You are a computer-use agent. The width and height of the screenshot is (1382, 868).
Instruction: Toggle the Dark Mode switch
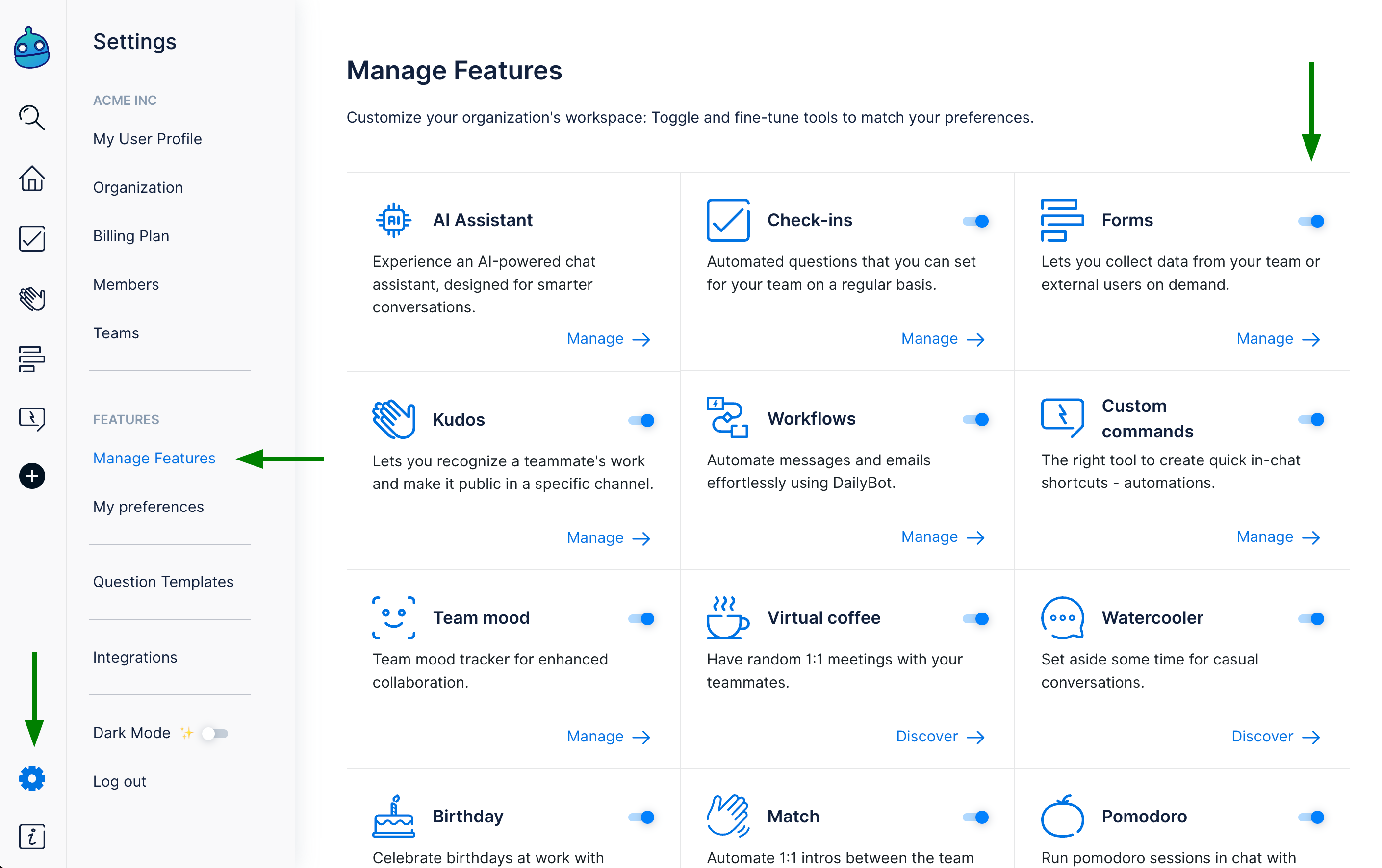[215, 733]
